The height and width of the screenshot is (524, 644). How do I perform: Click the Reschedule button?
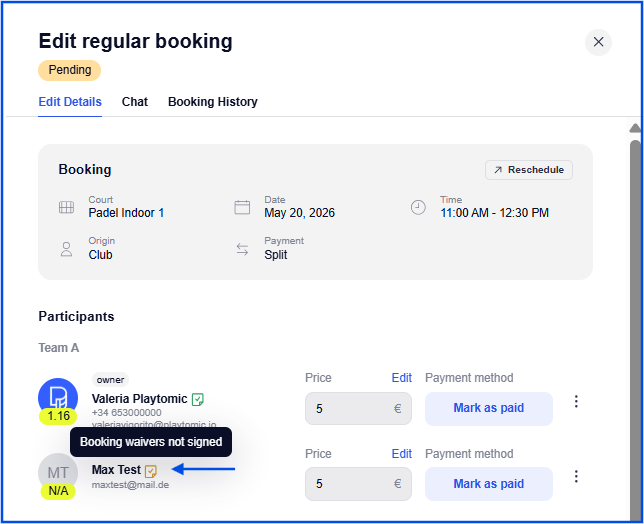tap(529, 170)
